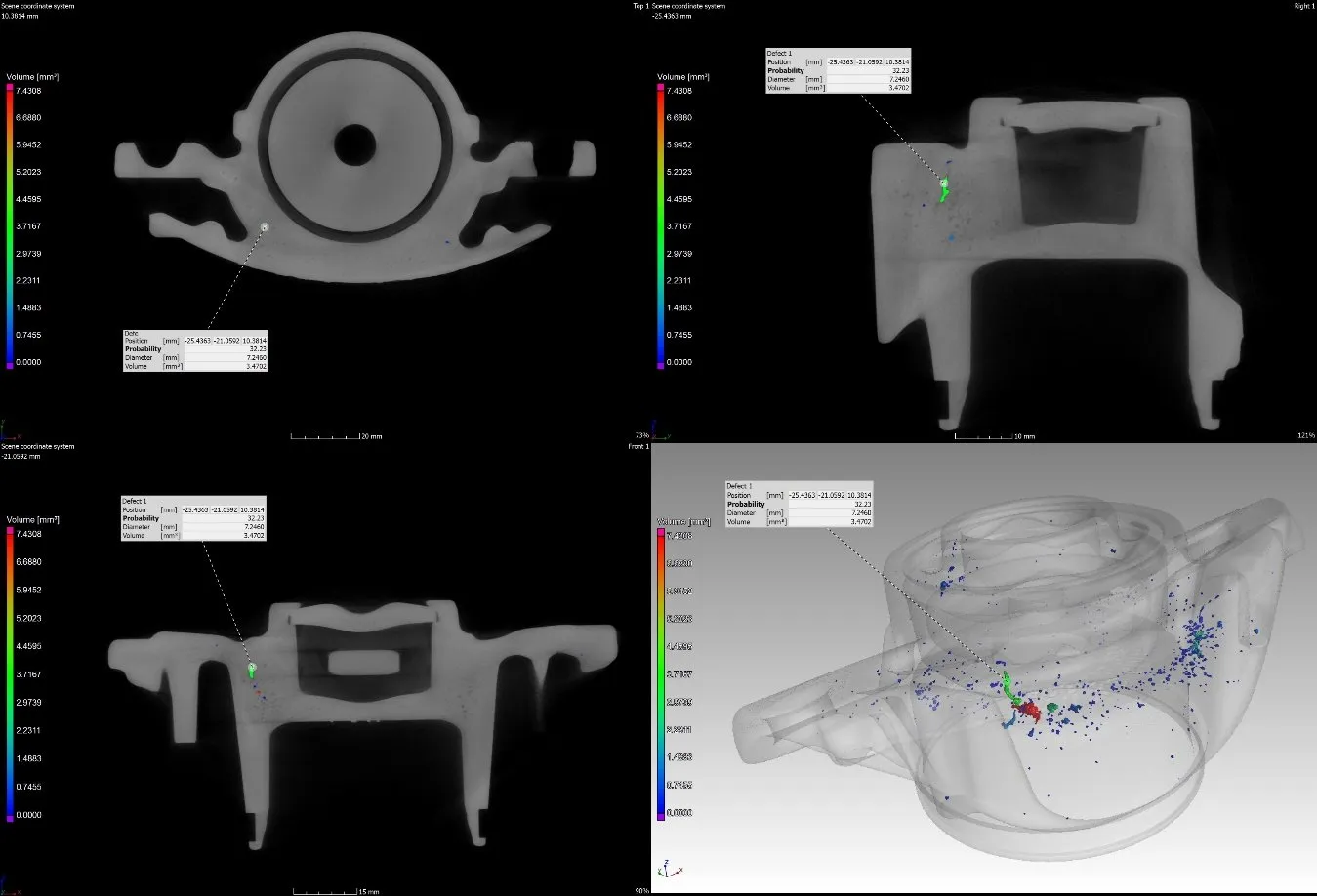Image resolution: width=1317 pixels, height=896 pixels.
Task: Click the volume color bar in the top-left view
Action: pyautogui.click(x=10, y=226)
